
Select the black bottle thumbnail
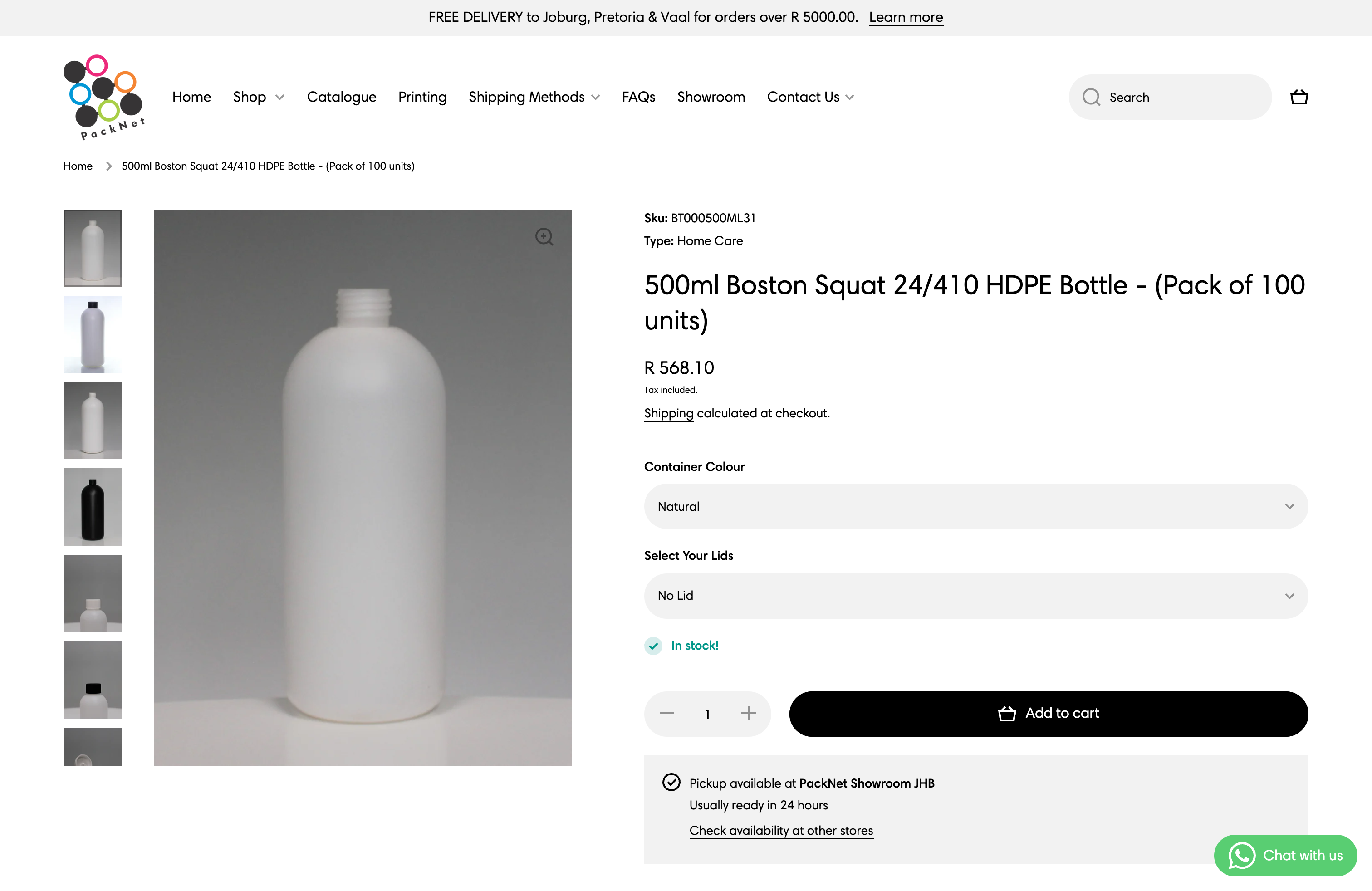pyautogui.click(x=92, y=507)
